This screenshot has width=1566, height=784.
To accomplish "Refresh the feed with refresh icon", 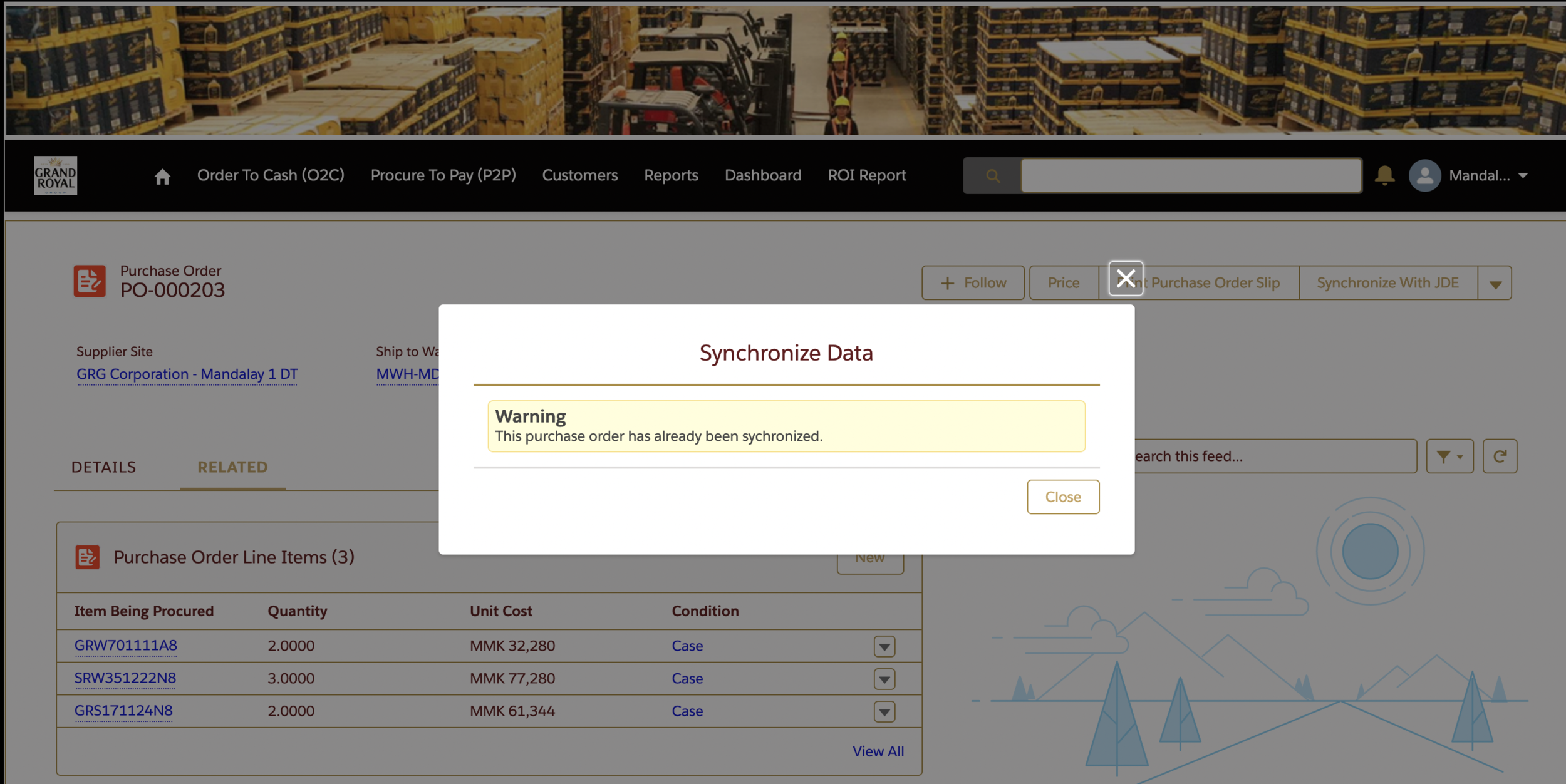I will 1500,456.
